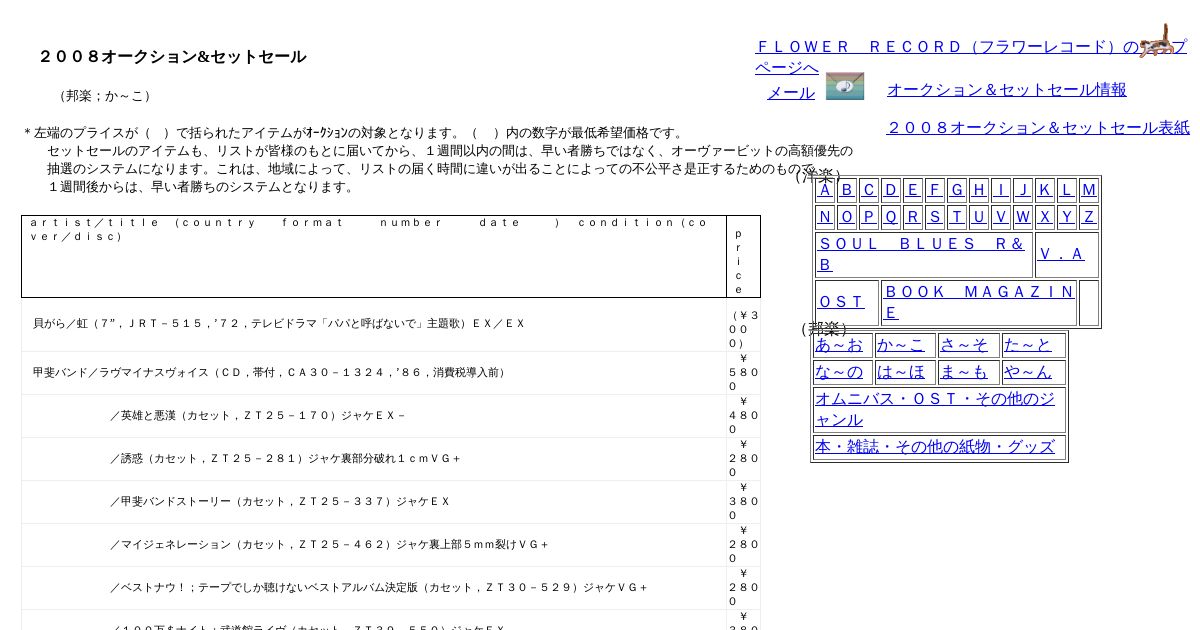Open the OST section link

pos(842,302)
